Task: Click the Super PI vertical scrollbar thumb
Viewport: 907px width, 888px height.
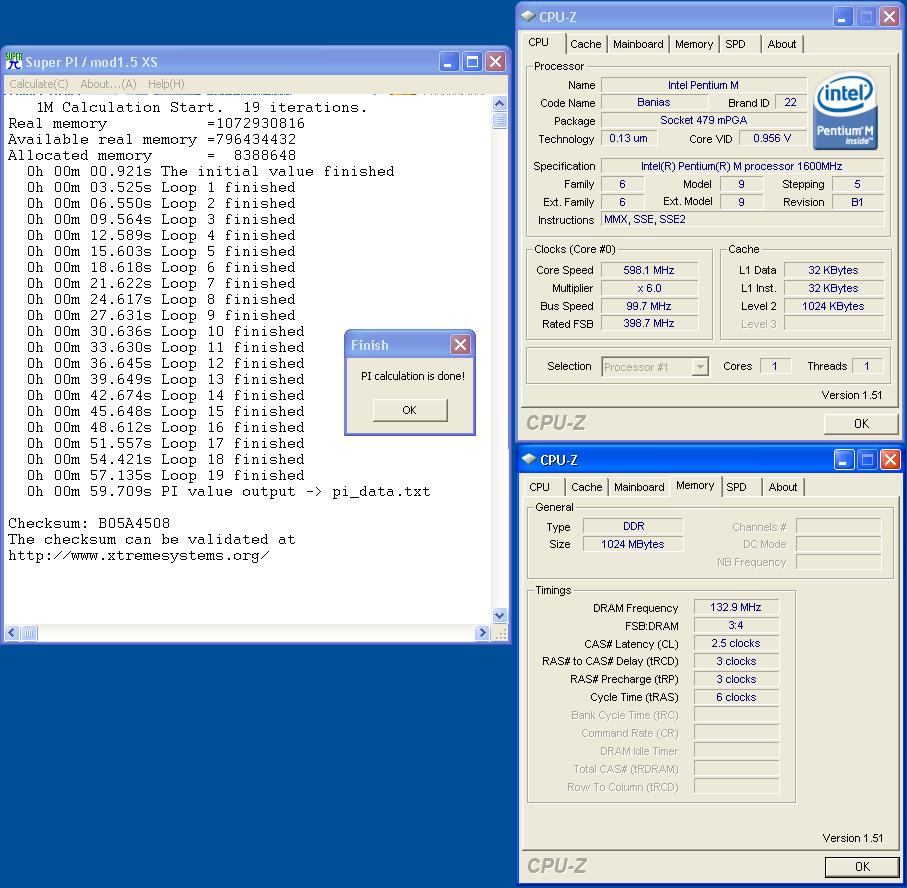Action: point(500,120)
